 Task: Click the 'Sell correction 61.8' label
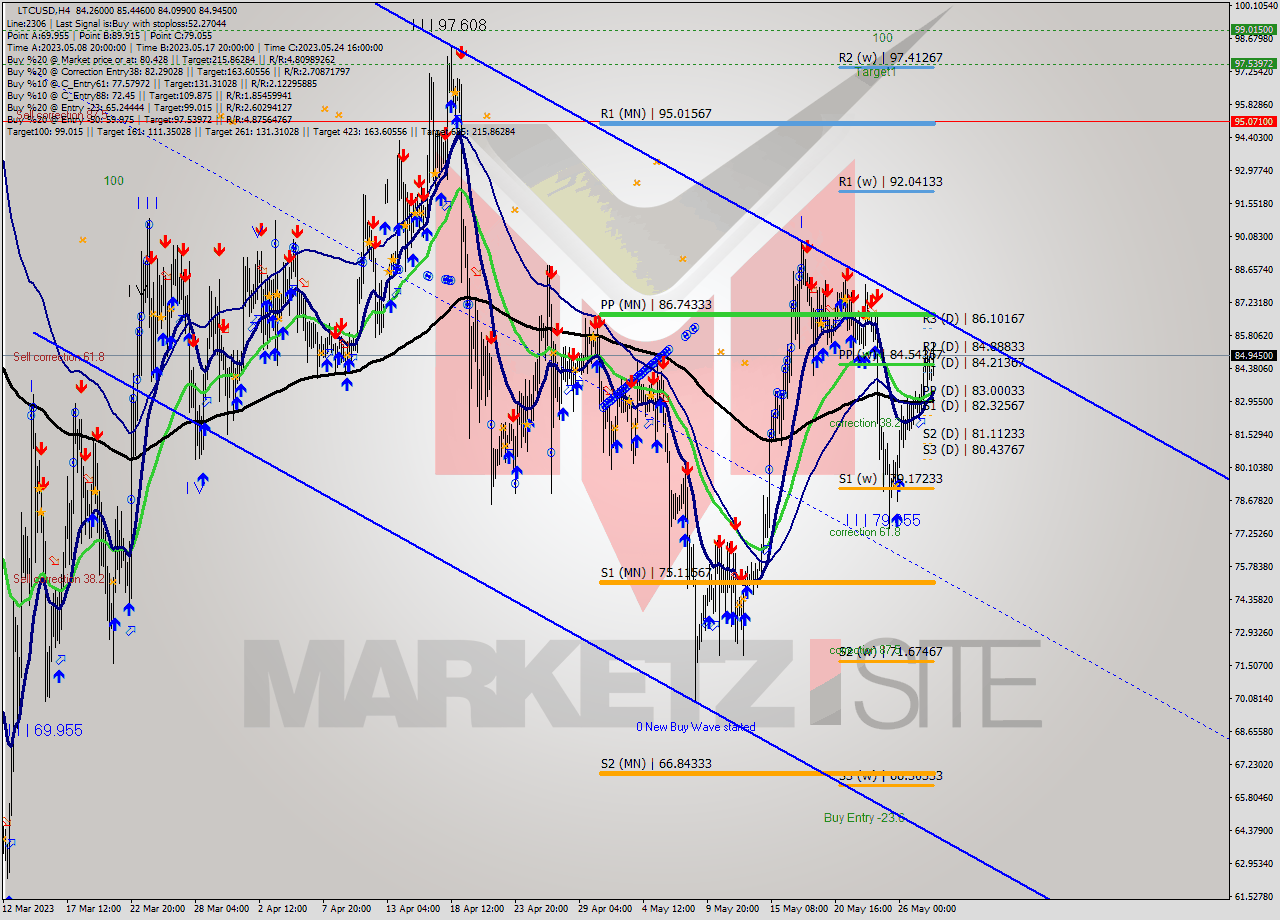tap(59, 357)
